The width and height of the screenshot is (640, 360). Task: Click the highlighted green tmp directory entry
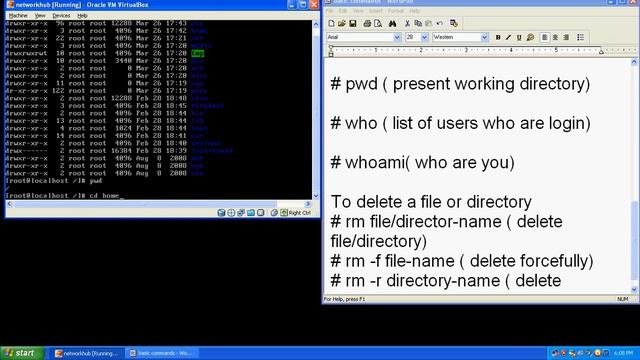(197, 53)
